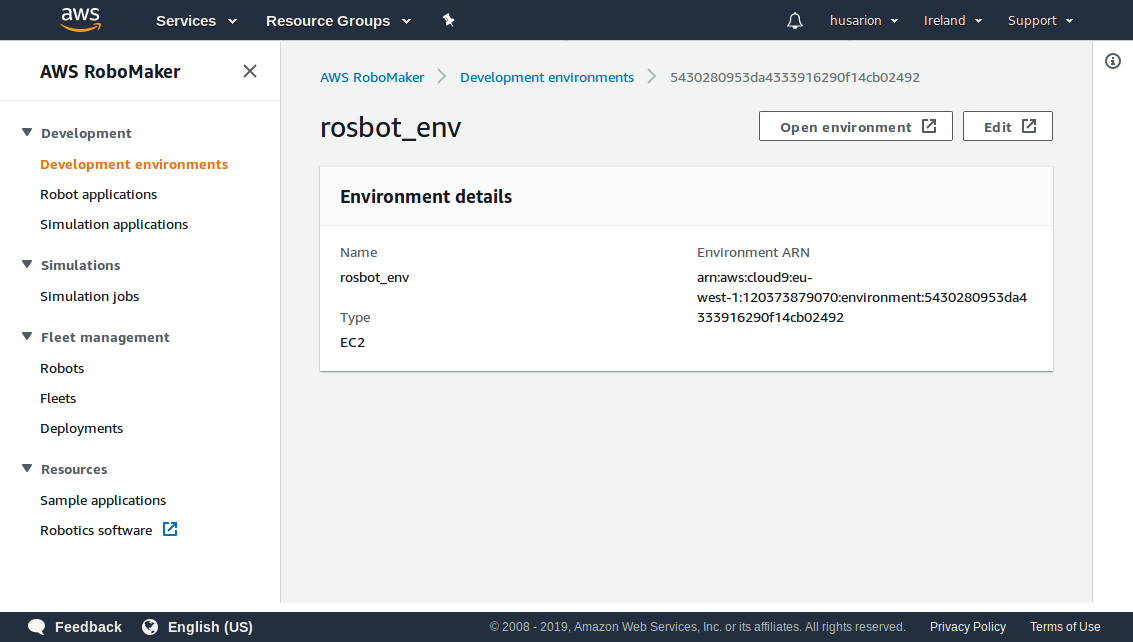Viewport: 1133px width, 642px height.
Task: Click the Environment details heading
Action: [426, 197]
